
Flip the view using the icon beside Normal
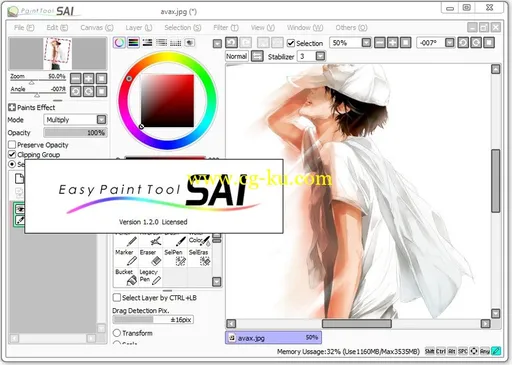coord(257,56)
